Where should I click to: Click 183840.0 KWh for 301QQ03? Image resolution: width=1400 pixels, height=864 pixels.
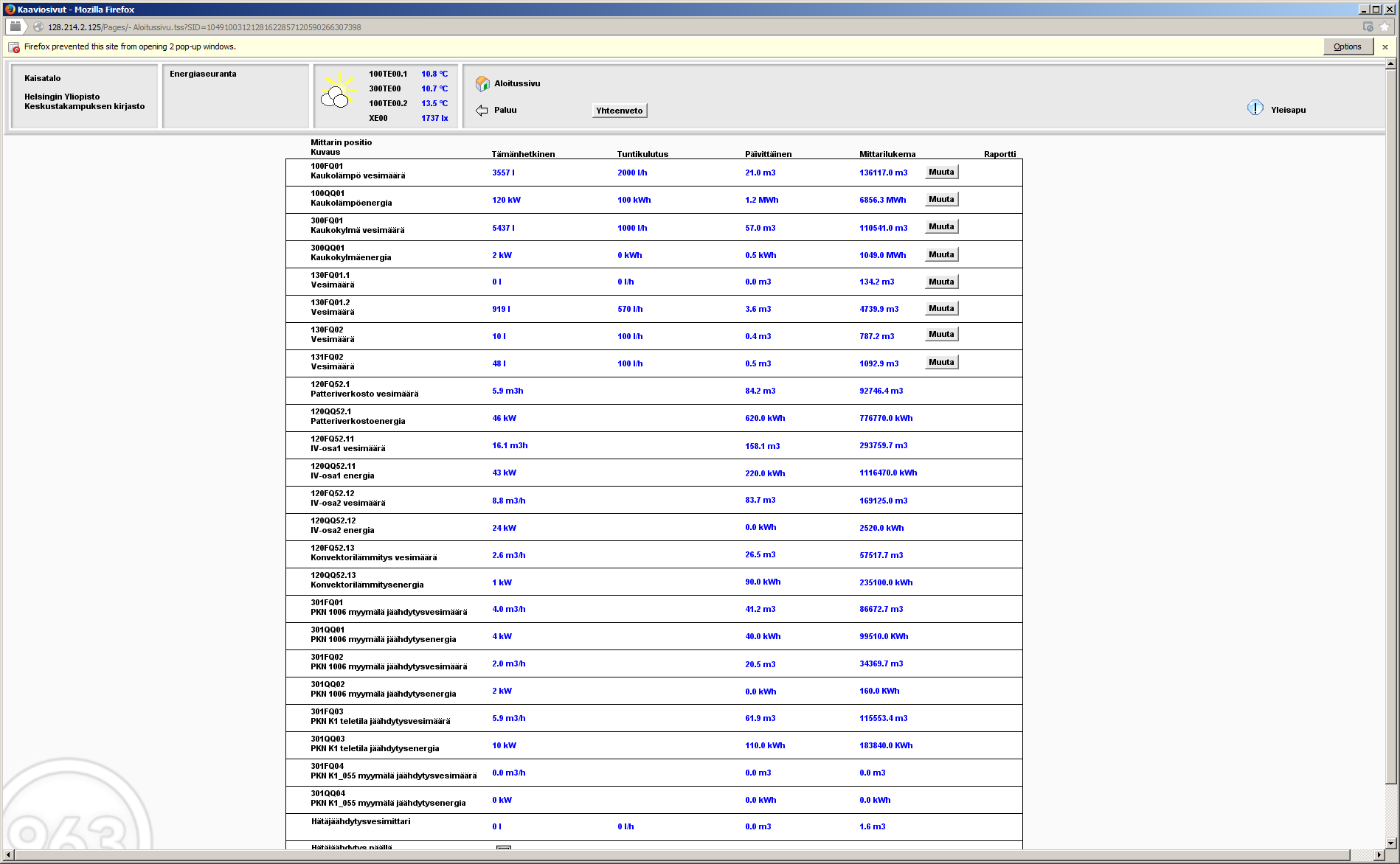pos(886,745)
